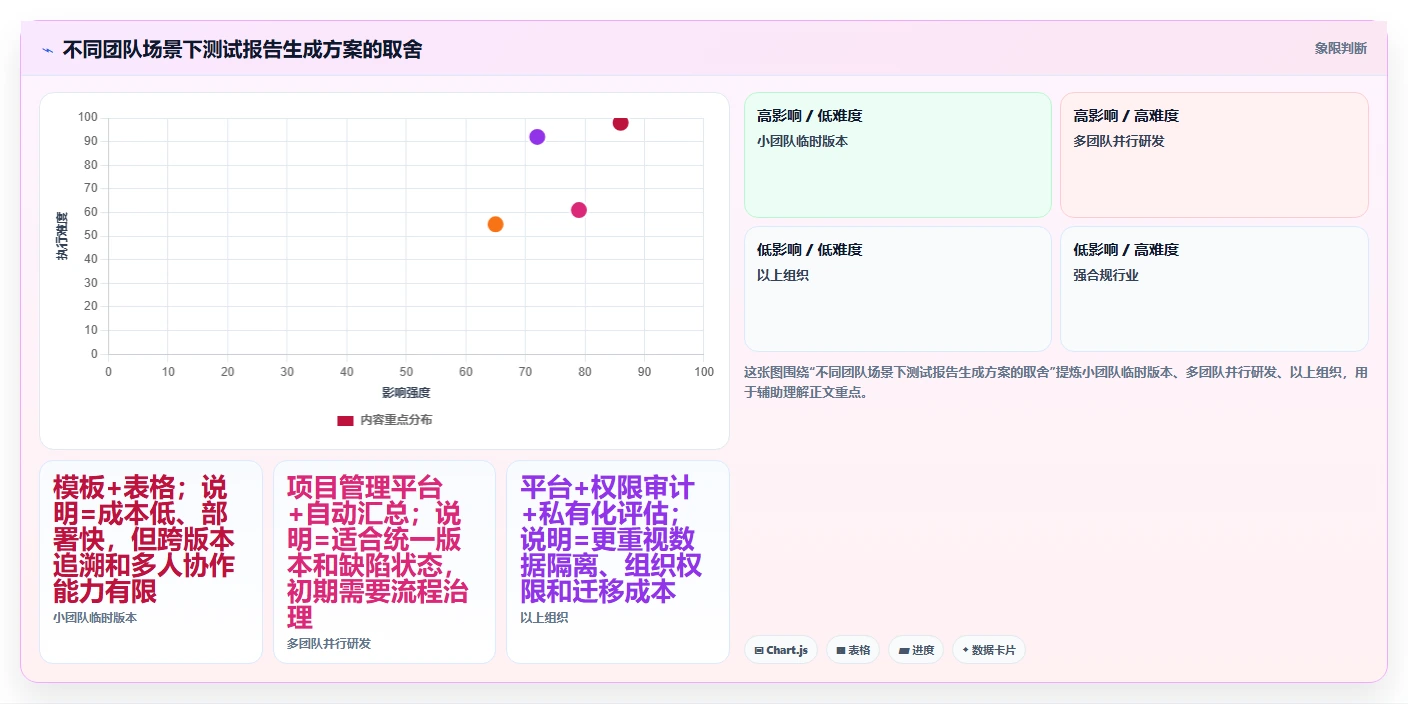Click the 内容重点分布 legend text
Image resolution: width=1408 pixels, height=704 pixels.
coord(396,420)
